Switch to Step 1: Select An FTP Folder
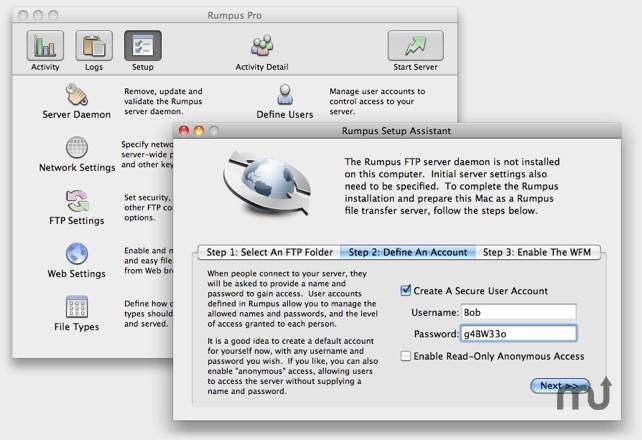The height and width of the screenshot is (440, 642). coord(269,252)
